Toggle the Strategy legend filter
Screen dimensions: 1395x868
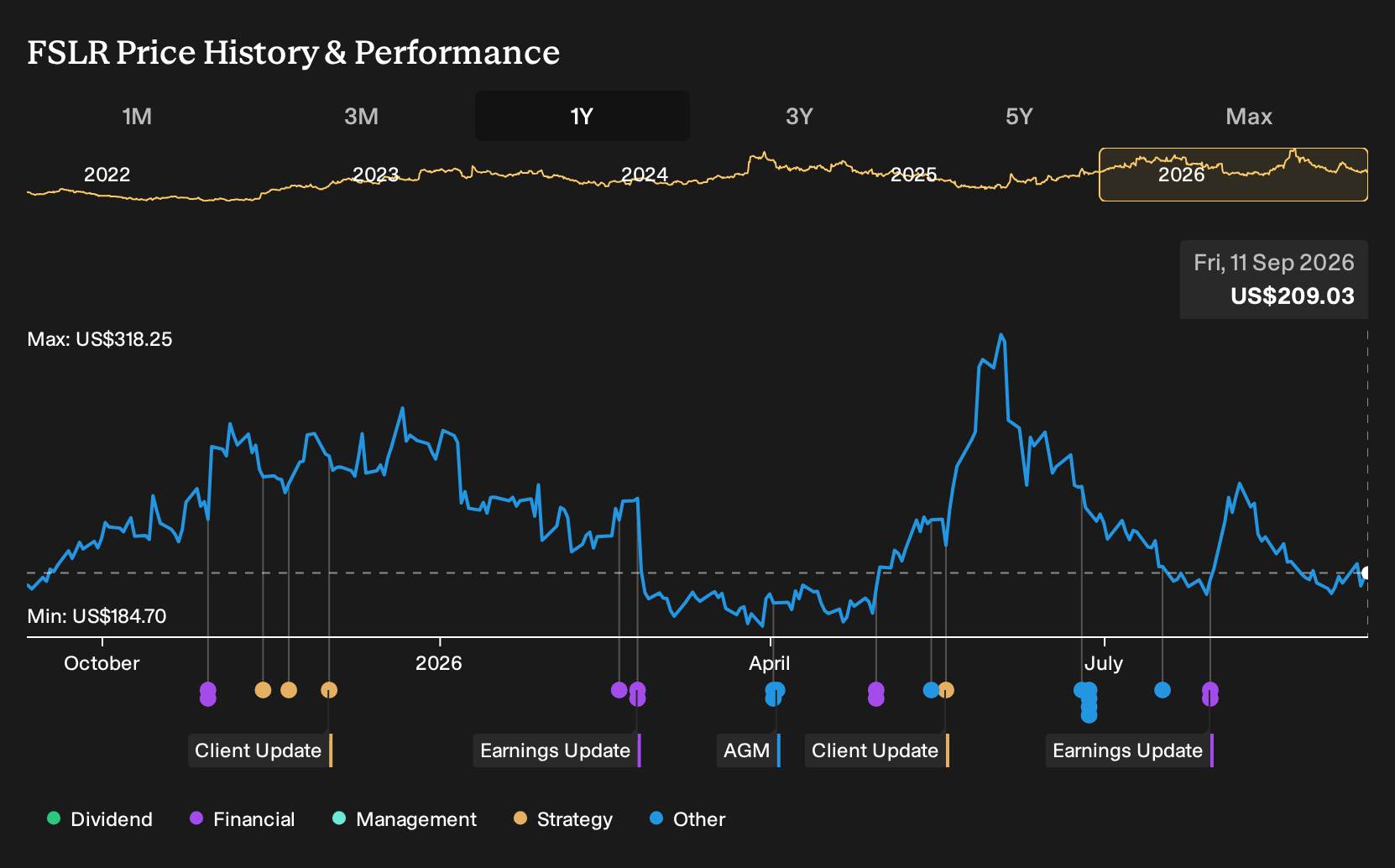click(x=563, y=819)
